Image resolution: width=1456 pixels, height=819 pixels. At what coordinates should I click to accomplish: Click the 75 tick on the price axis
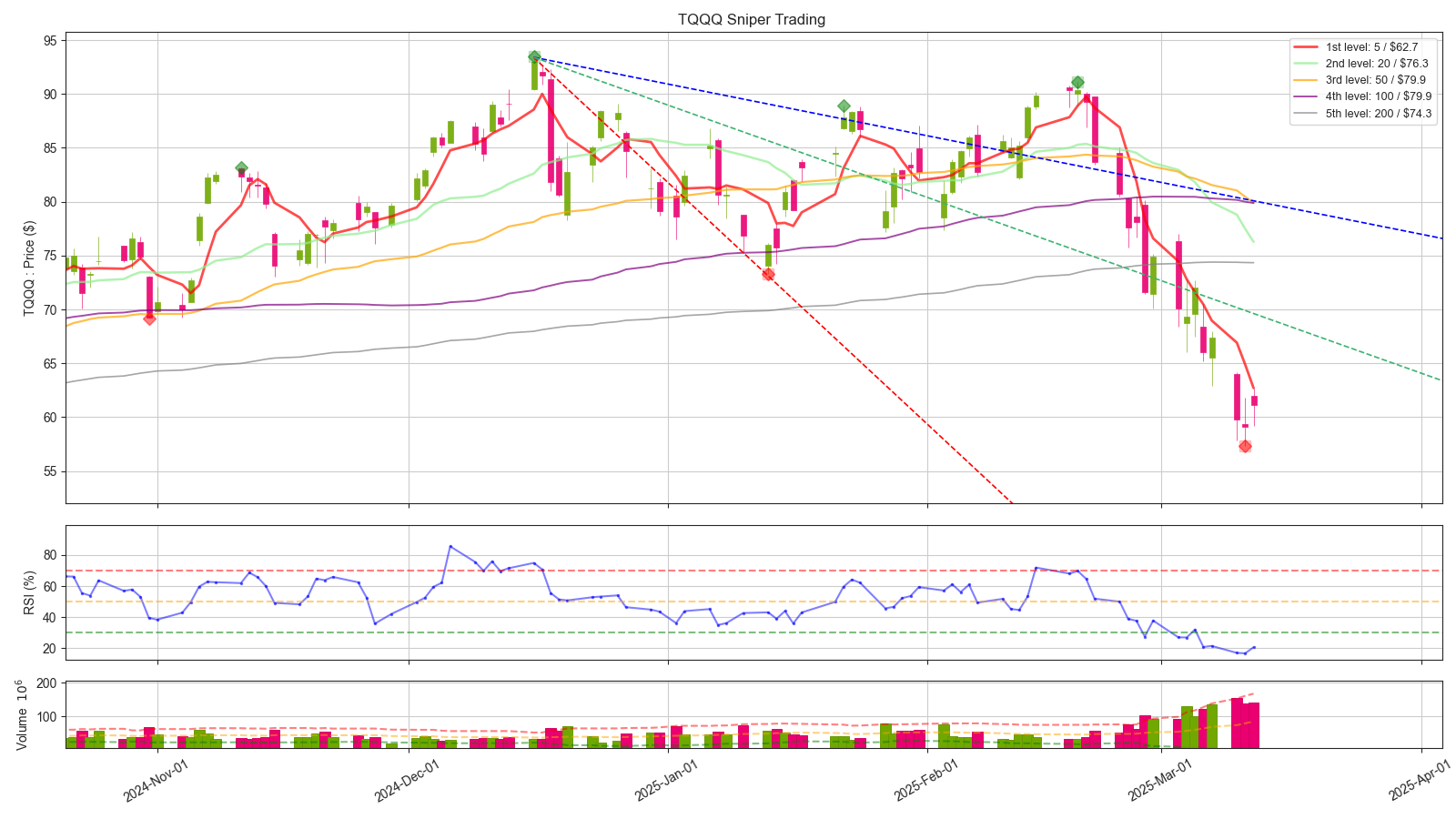[x=49, y=256]
